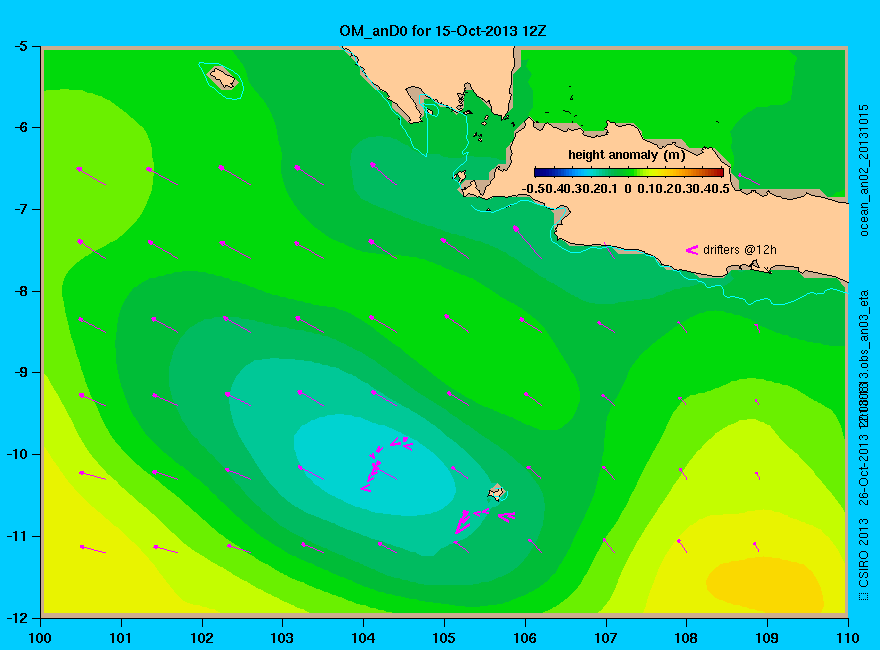The image size is (880, 650).
Task: Click the y-axis tick label -12
Action: tap(16, 618)
